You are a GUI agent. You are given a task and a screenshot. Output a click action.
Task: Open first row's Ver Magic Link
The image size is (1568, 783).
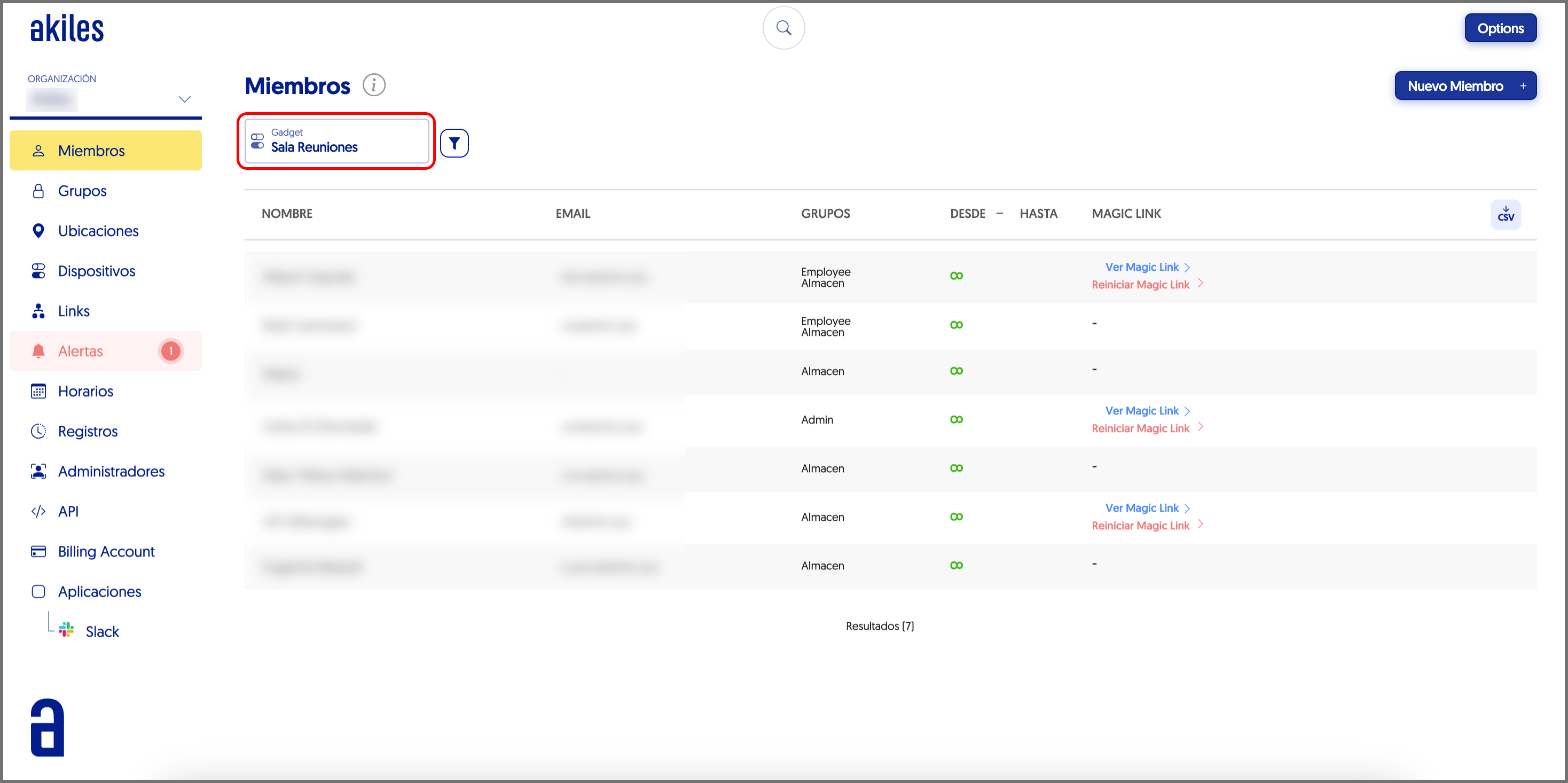1142,267
